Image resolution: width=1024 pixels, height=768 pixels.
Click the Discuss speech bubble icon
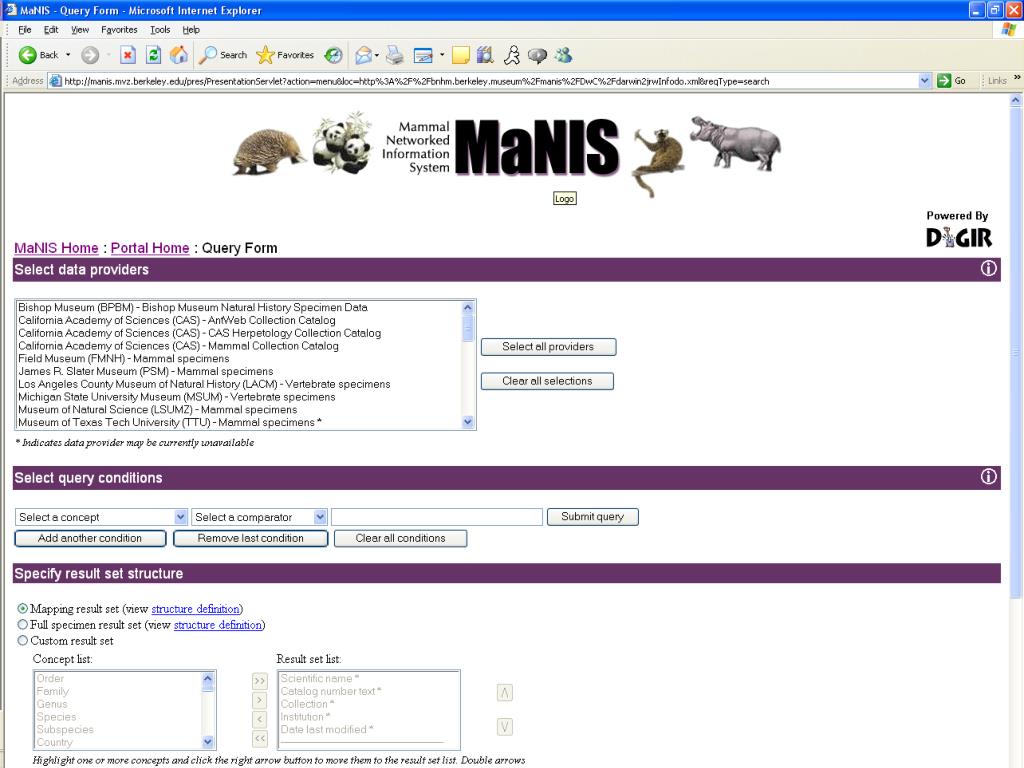[537, 56]
